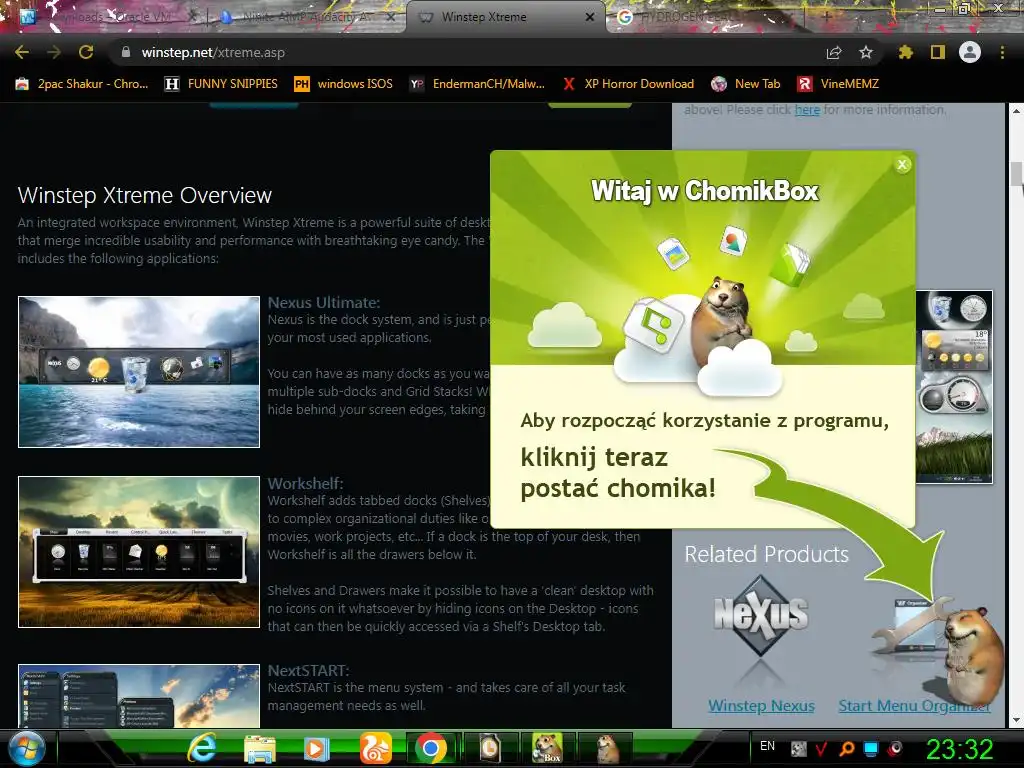Image resolution: width=1024 pixels, height=768 pixels.
Task: Open the 2pac Shakur bookmark
Action: [82, 84]
